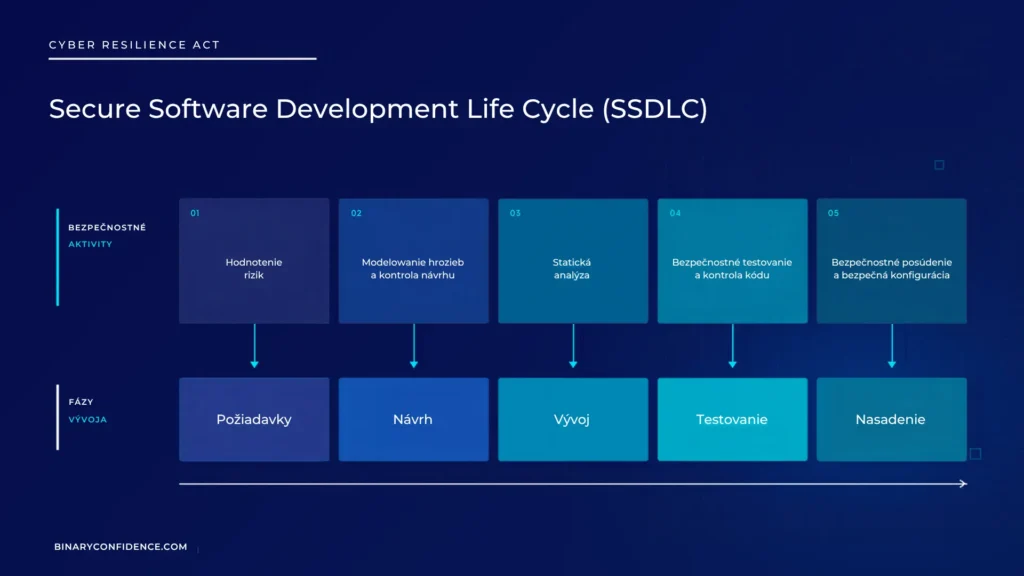1024x576 pixels.
Task: Open the BINARYCONFIDENCE.COM footer link
Action: (121, 547)
